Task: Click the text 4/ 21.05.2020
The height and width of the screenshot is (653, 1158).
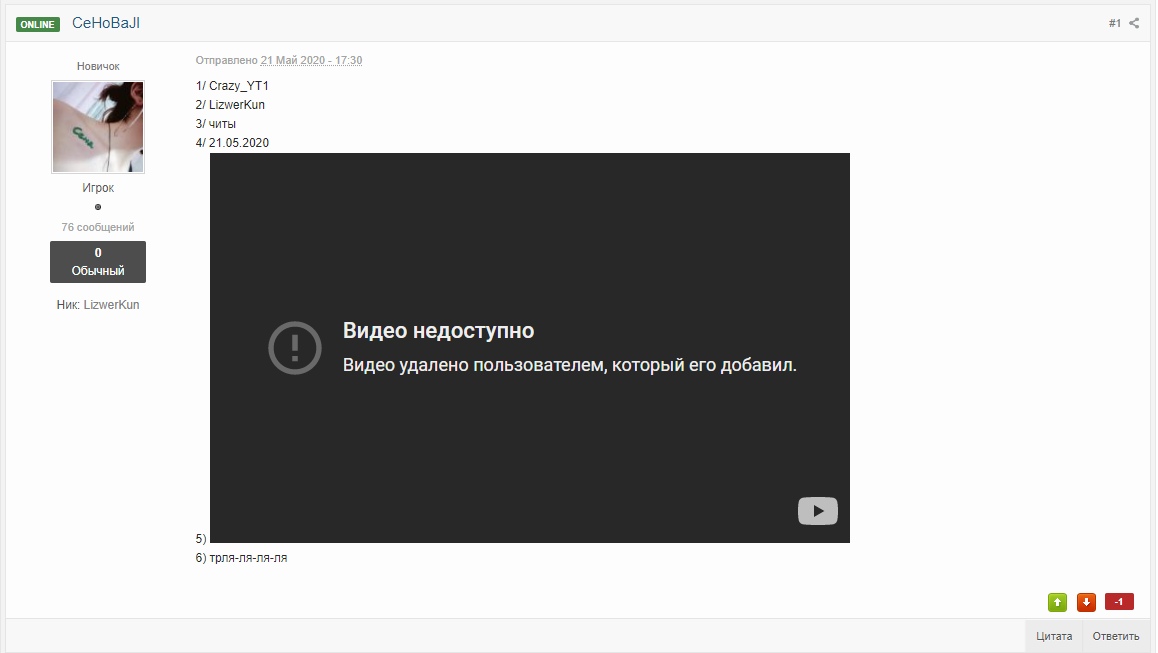Action: pos(233,143)
